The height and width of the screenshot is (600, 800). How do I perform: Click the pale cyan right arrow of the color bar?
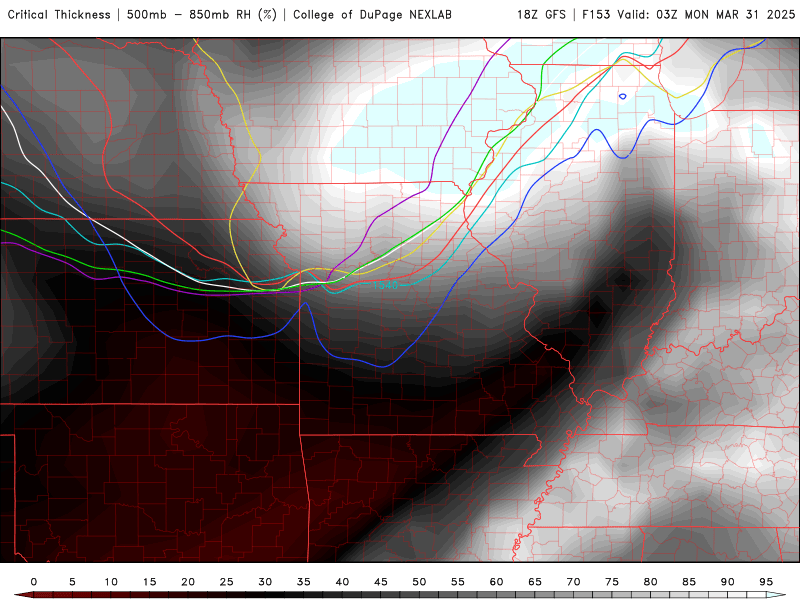click(x=777, y=595)
